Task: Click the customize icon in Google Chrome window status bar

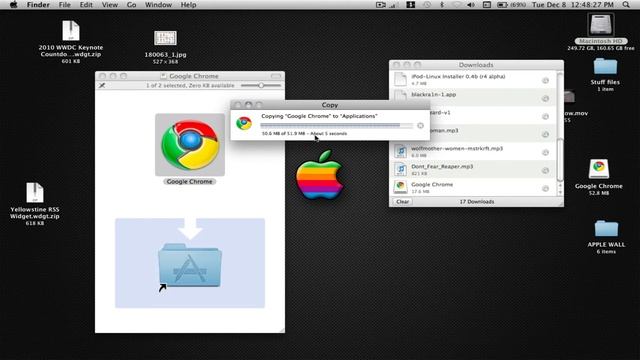Action: pos(102,85)
